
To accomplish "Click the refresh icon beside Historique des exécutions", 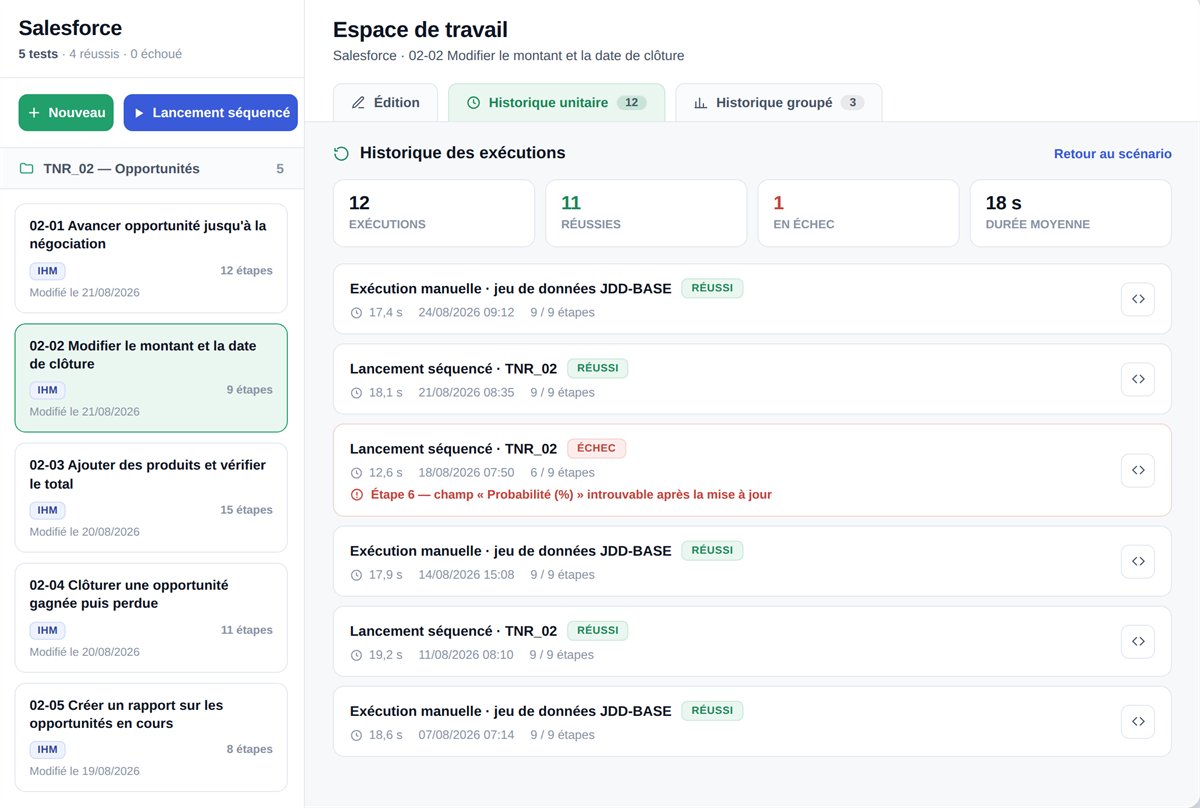I will tap(341, 153).
